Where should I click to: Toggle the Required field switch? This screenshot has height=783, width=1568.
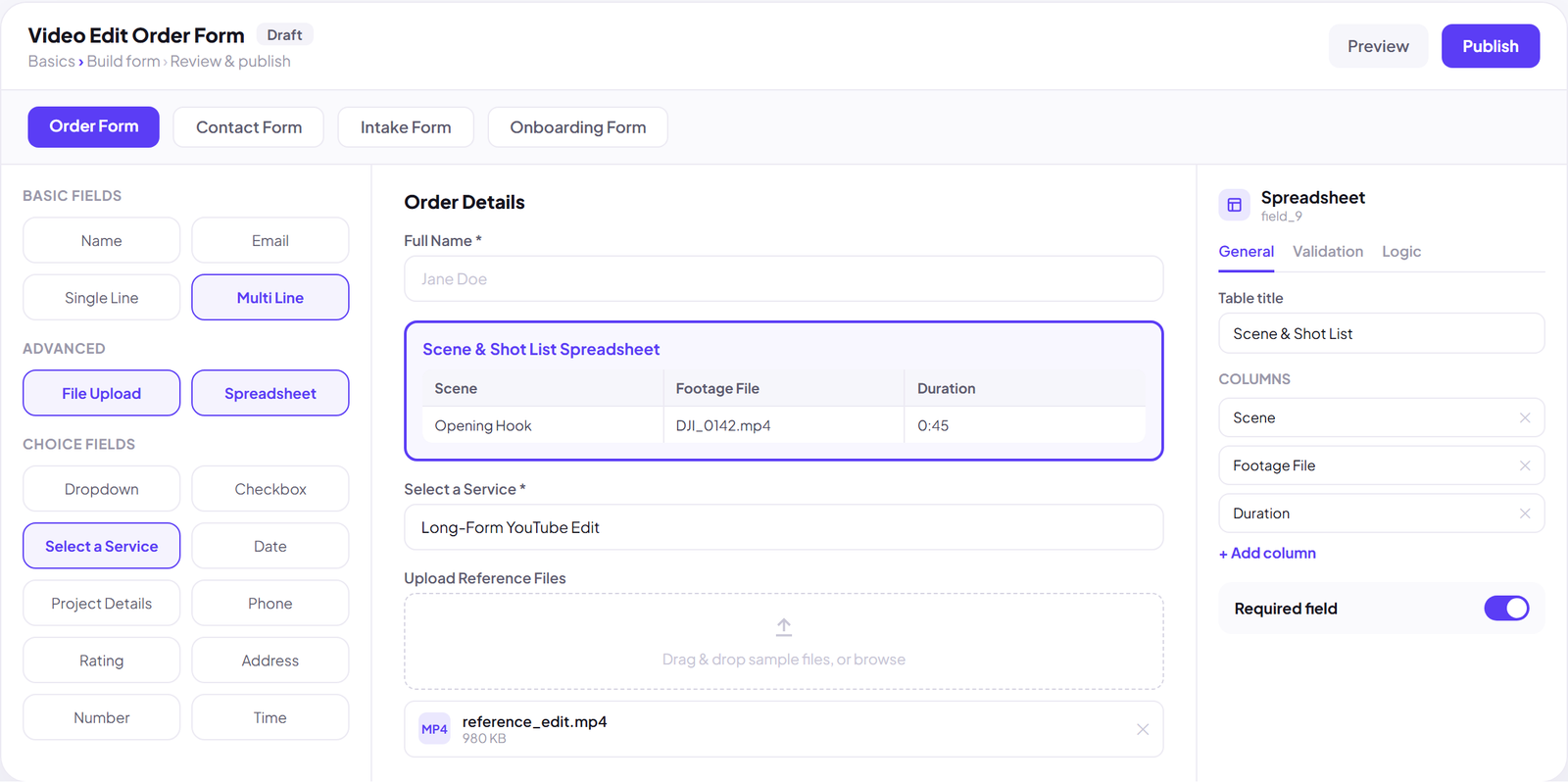pyautogui.click(x=1506, y=609)
